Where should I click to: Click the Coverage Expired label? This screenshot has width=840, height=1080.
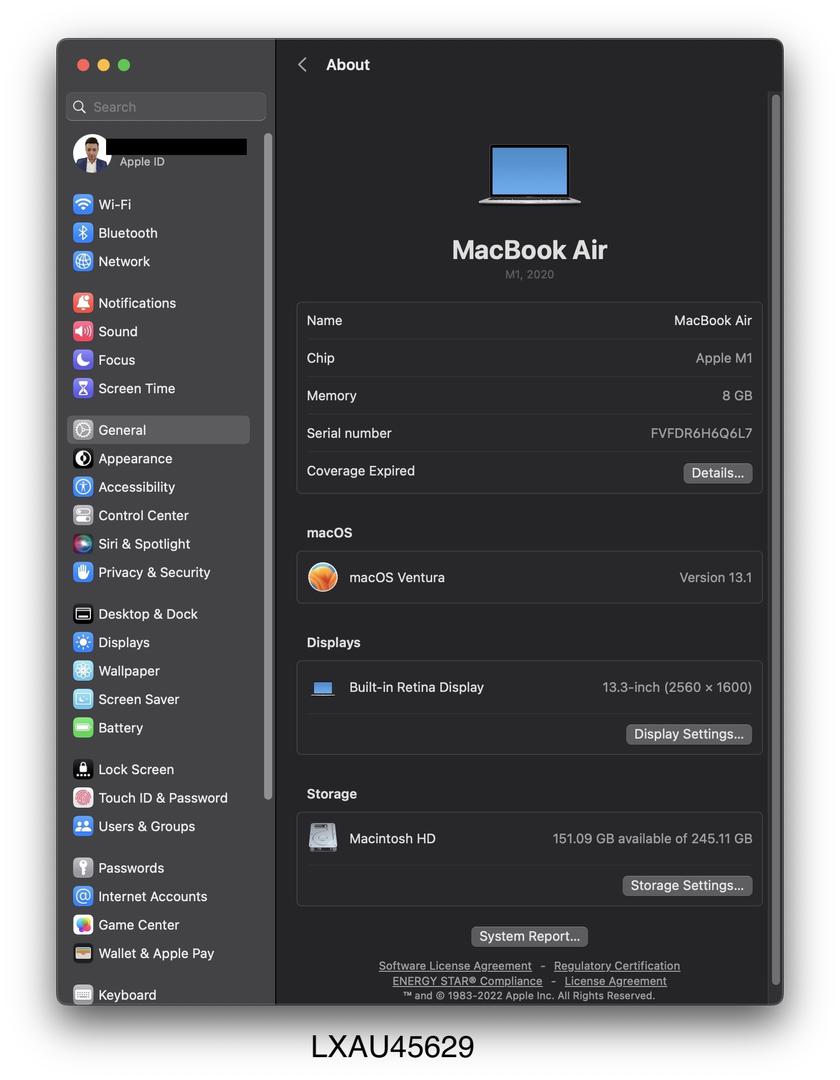pos(361,471)
